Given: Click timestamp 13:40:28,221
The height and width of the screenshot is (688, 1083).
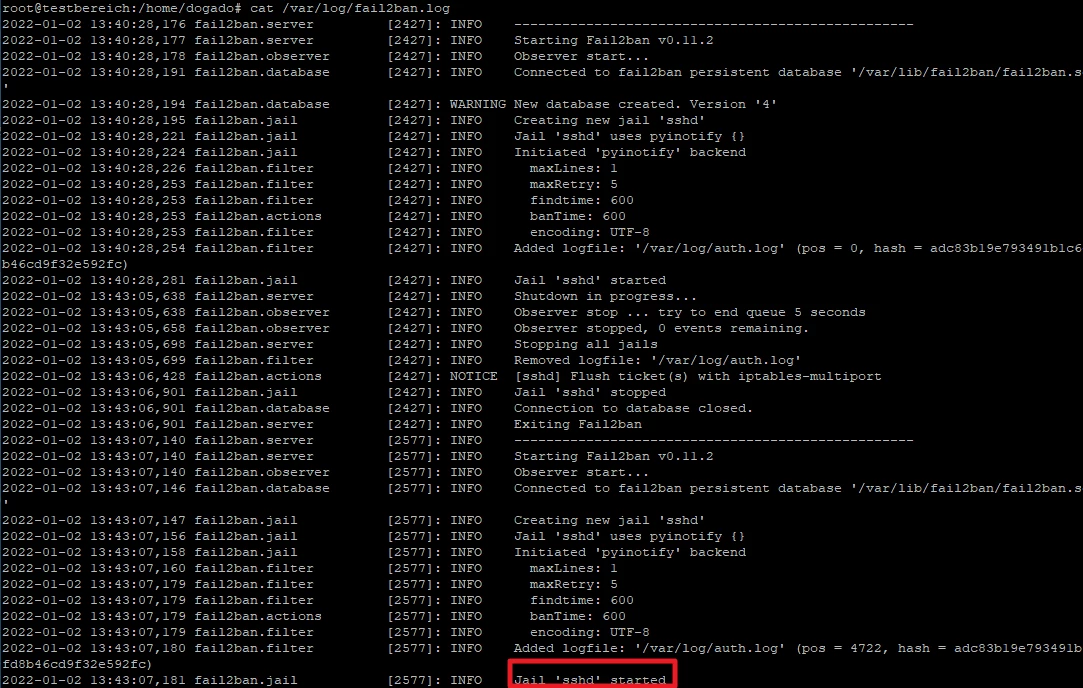Looking at the screenshot, I should pos(137,136).
